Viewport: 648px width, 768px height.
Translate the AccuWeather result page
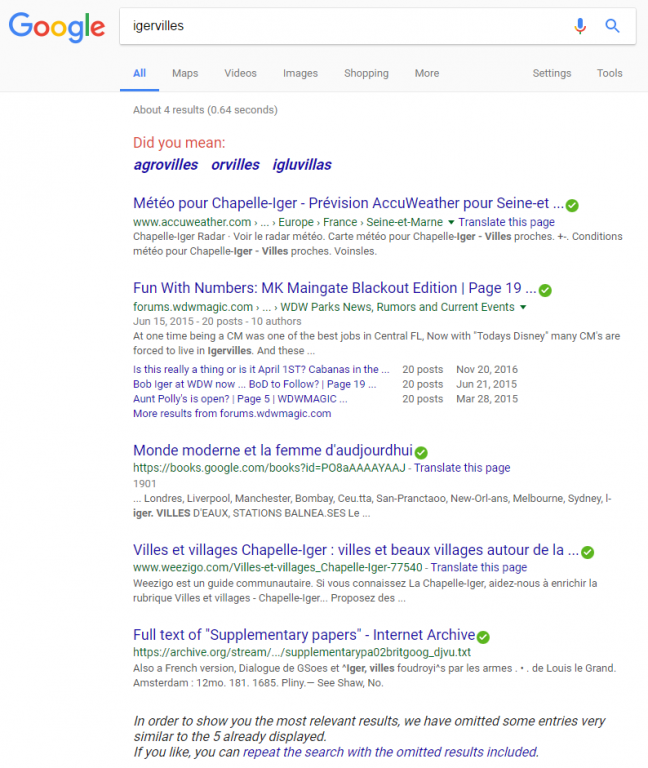506,222
